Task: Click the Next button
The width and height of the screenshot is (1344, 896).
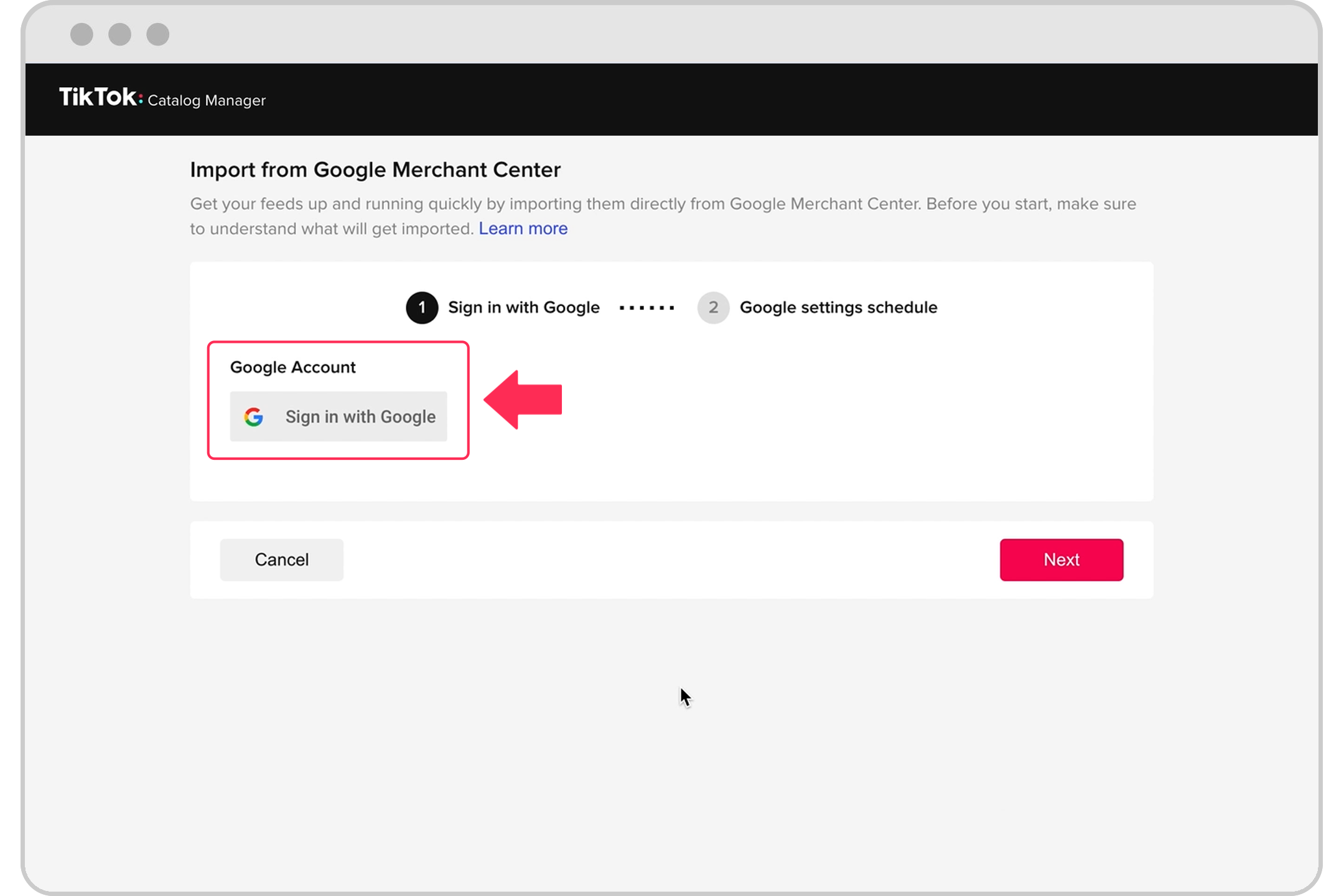Action: [x=1061, y=560]
